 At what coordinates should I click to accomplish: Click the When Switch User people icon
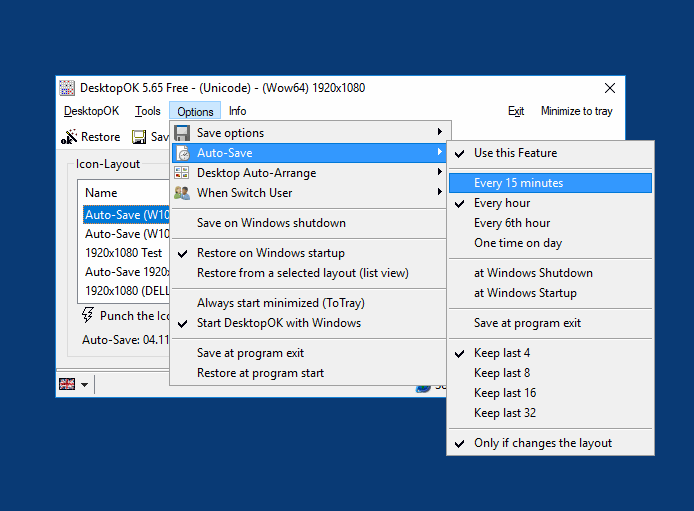182,193
